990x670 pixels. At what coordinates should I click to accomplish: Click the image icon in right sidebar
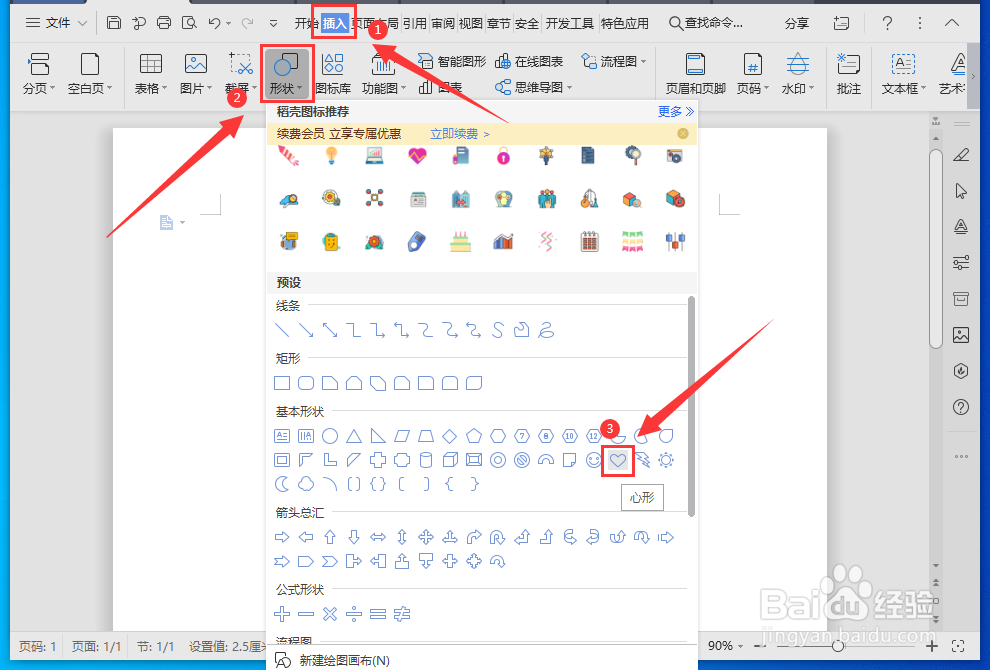pyautogui.click(x=960, y=335)
